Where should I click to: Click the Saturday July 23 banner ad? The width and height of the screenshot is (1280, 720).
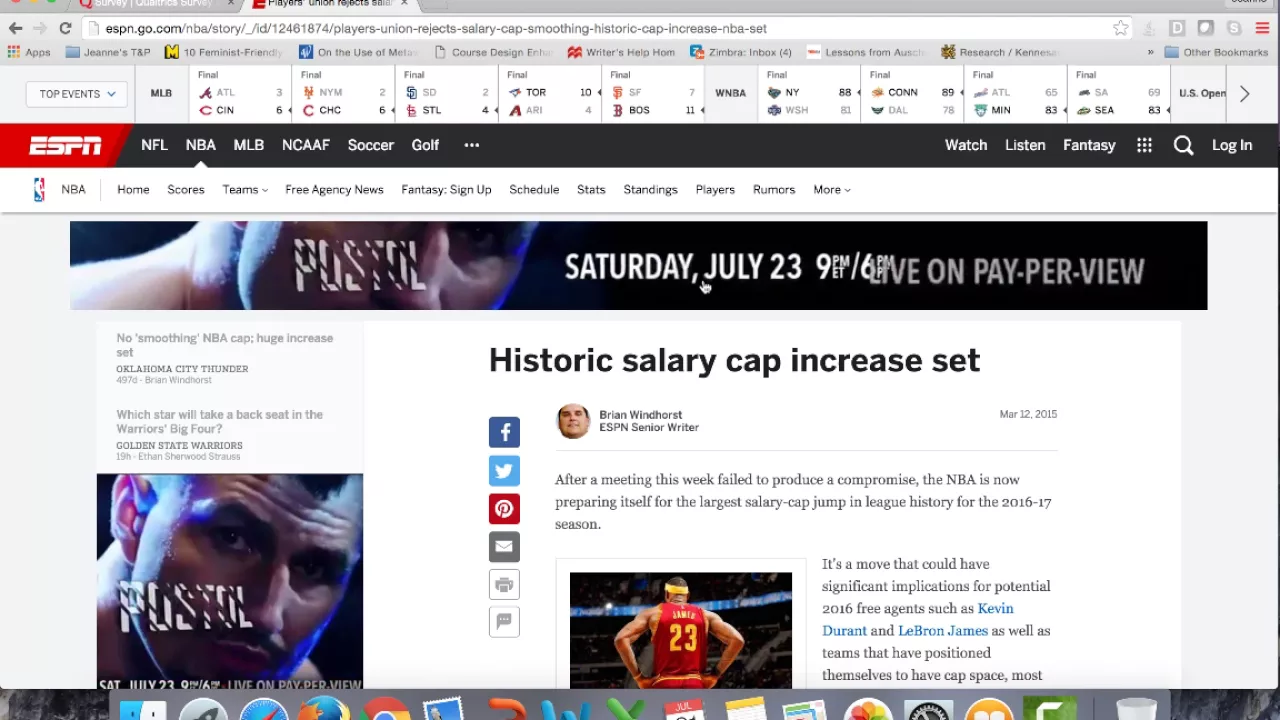639,266
